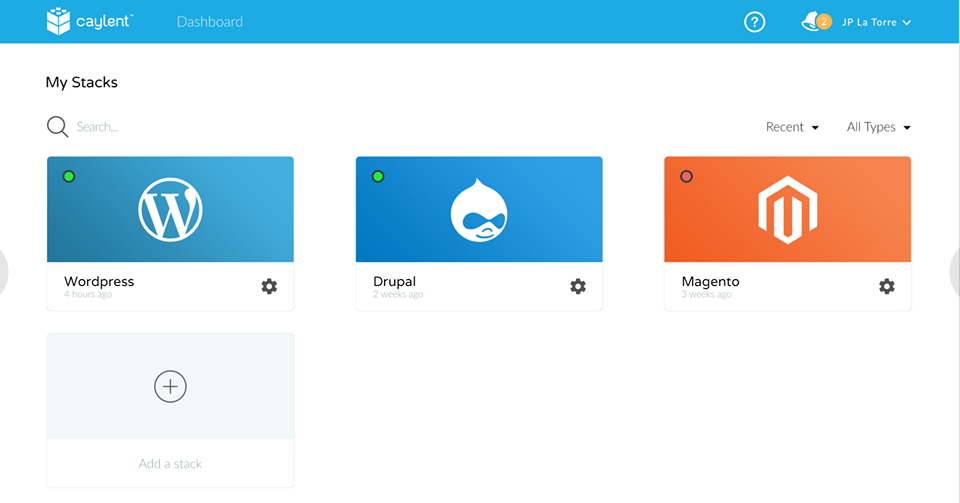Screen dimensions: 960x503
Task: Click the search magnifier icon
Action: click(x=58, y=127)
